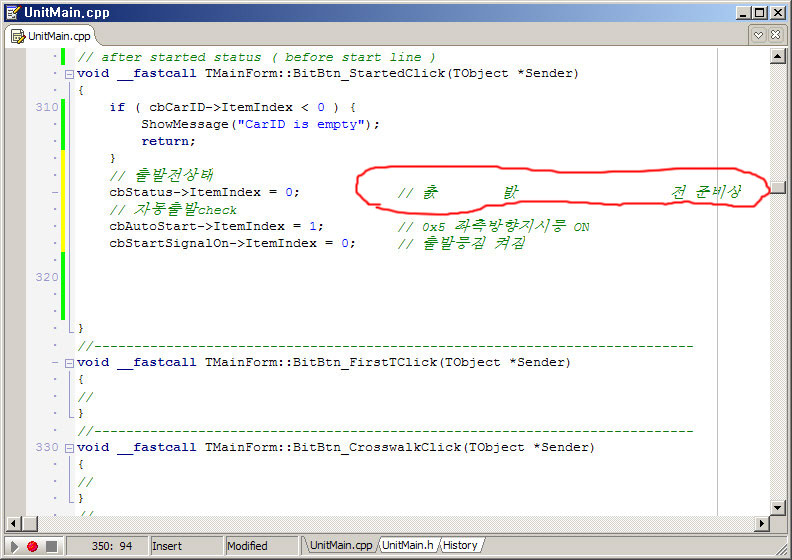Click the window system icon in title bar
792x560 pixels.
point(13,13)
